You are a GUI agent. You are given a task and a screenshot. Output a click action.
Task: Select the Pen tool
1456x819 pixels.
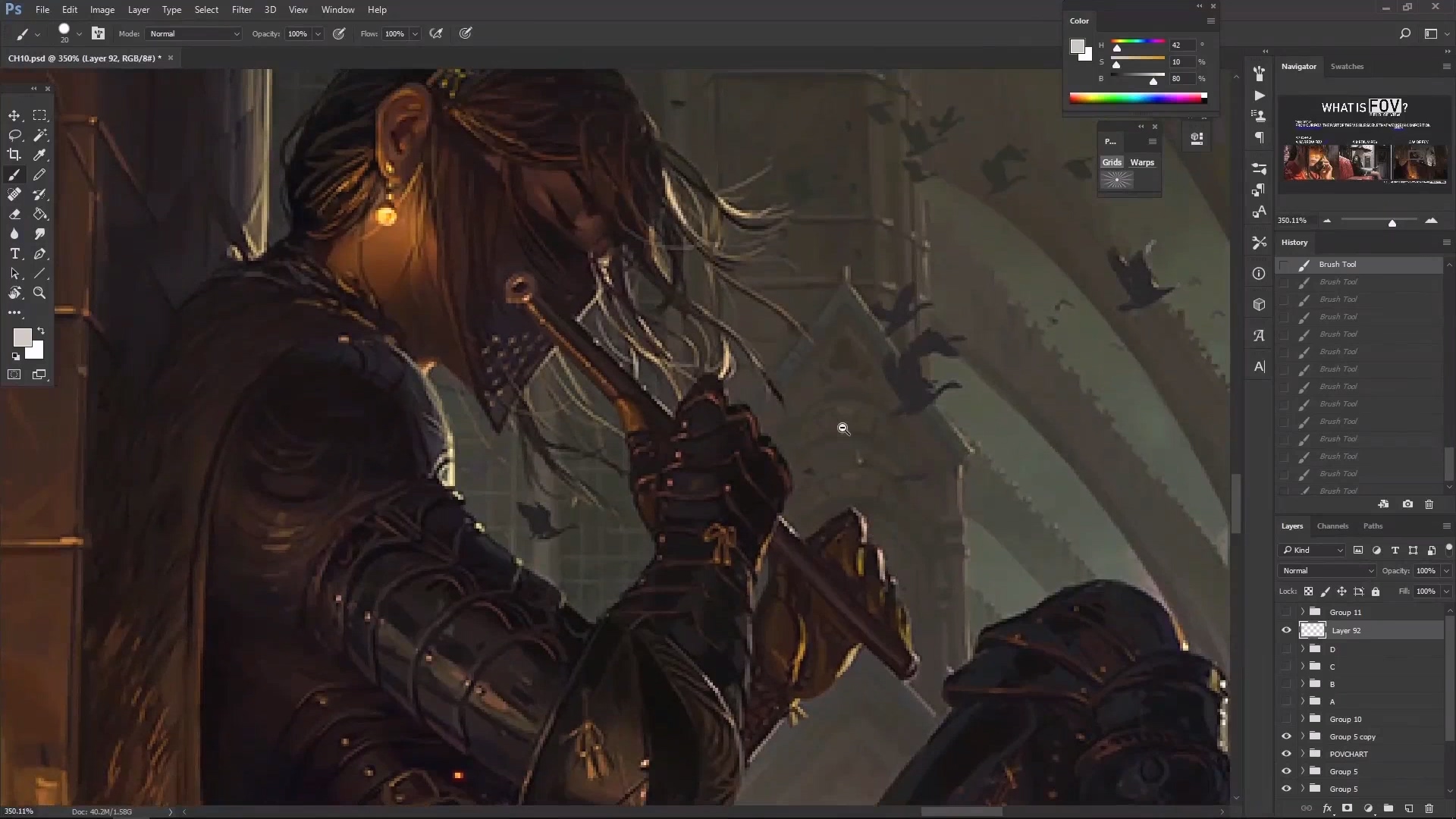[39, 253]
